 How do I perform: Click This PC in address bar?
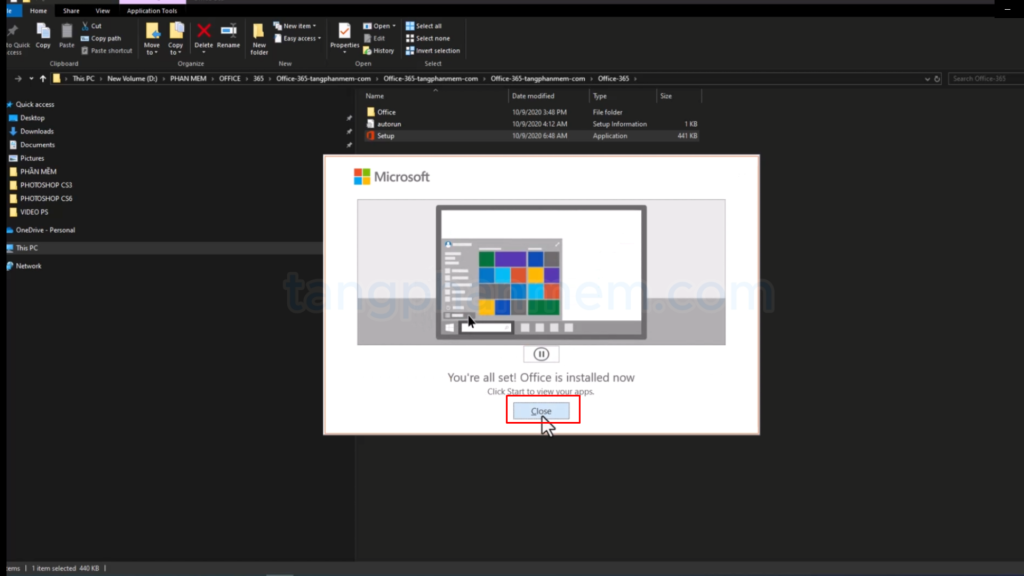(x=84, y=78)
